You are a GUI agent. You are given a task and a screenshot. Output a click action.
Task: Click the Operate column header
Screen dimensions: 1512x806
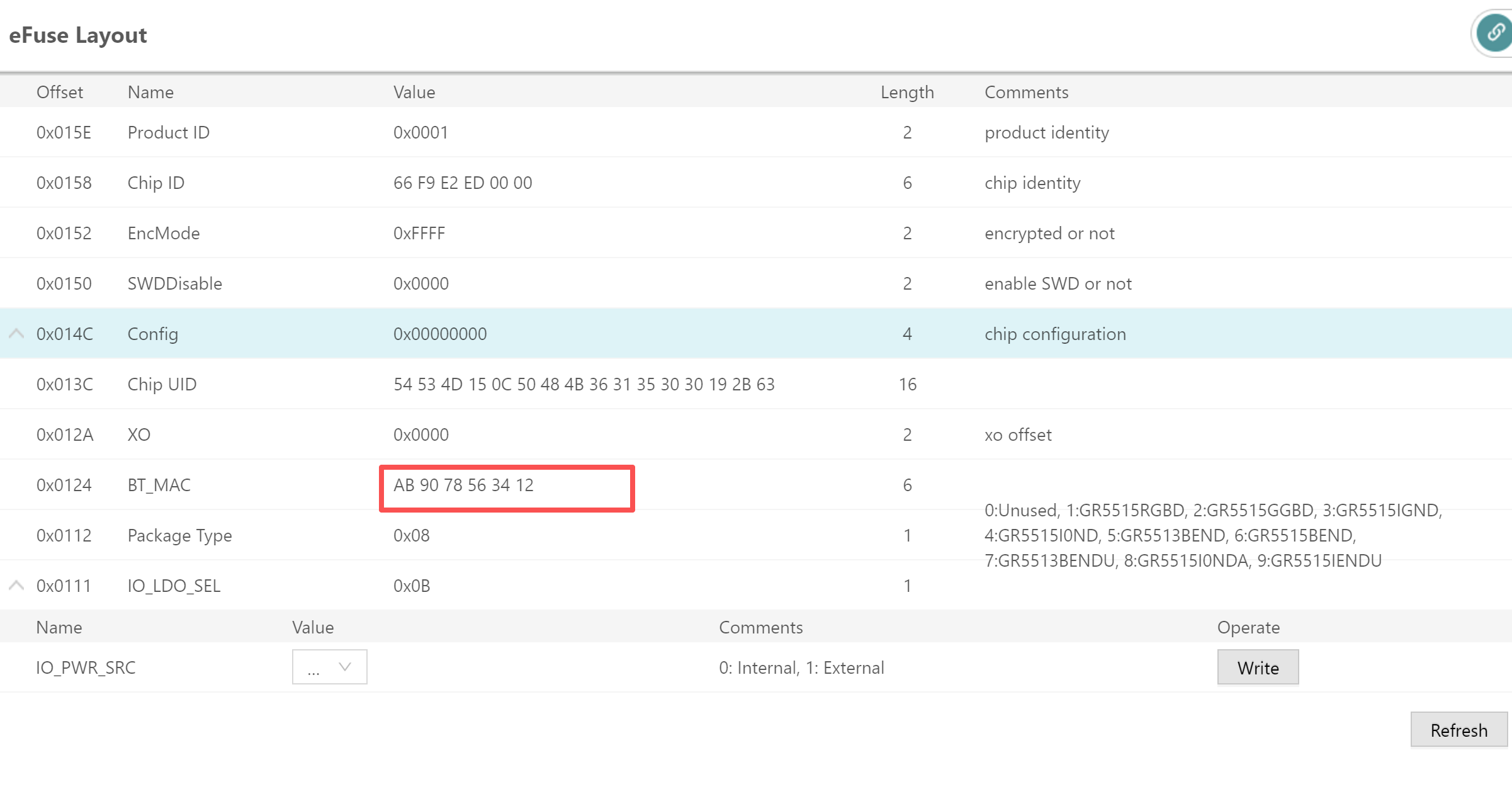coord(1248,627)
